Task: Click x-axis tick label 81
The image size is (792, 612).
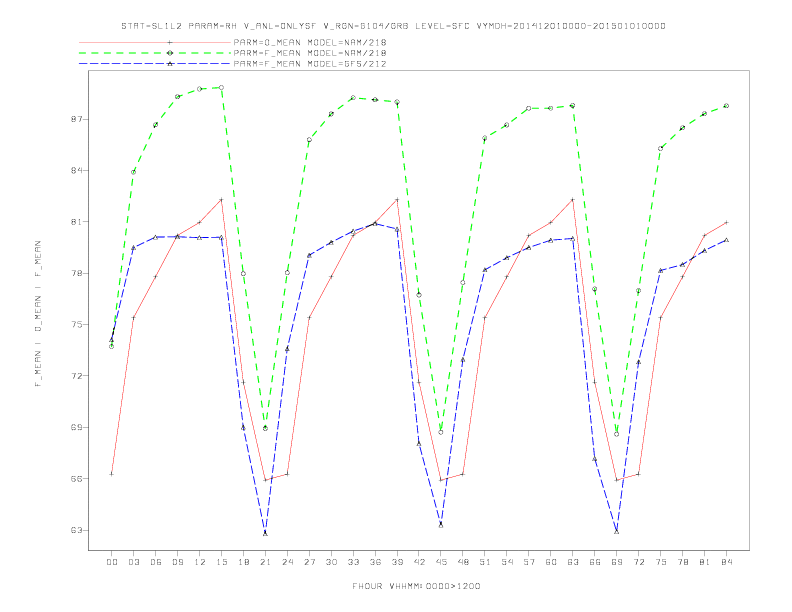Action: [x=705, y=562]
